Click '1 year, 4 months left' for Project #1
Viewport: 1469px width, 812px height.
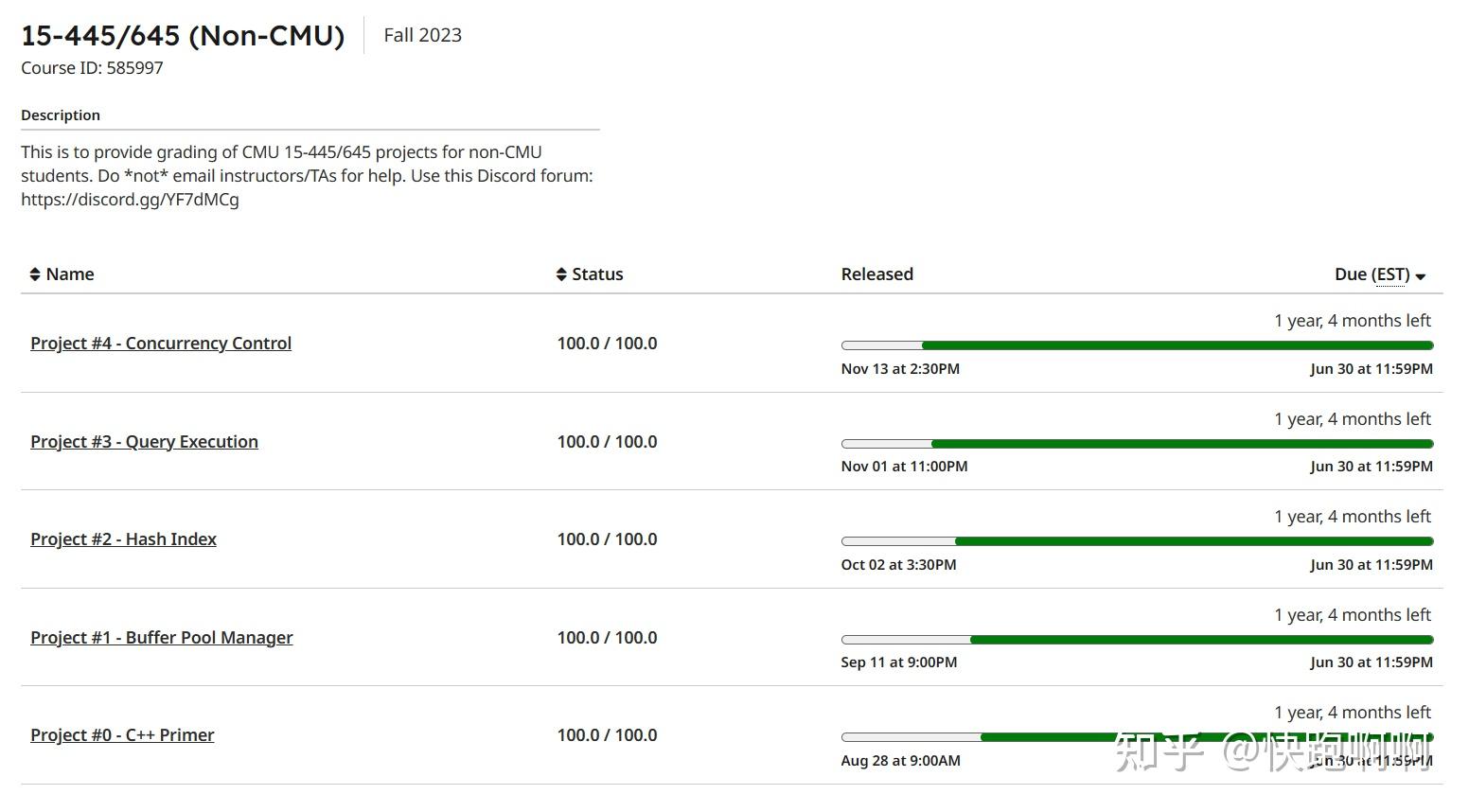point(1353,614)
